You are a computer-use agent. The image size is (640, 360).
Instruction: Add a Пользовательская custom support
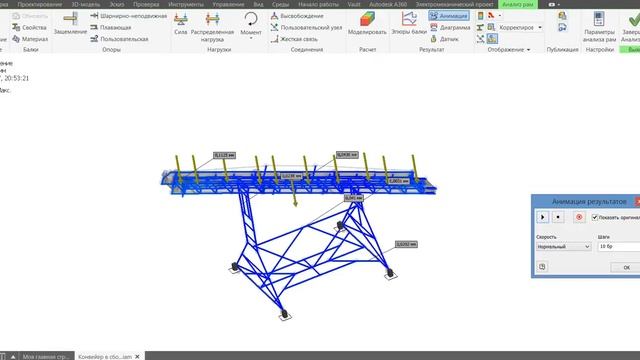point(119,39)
